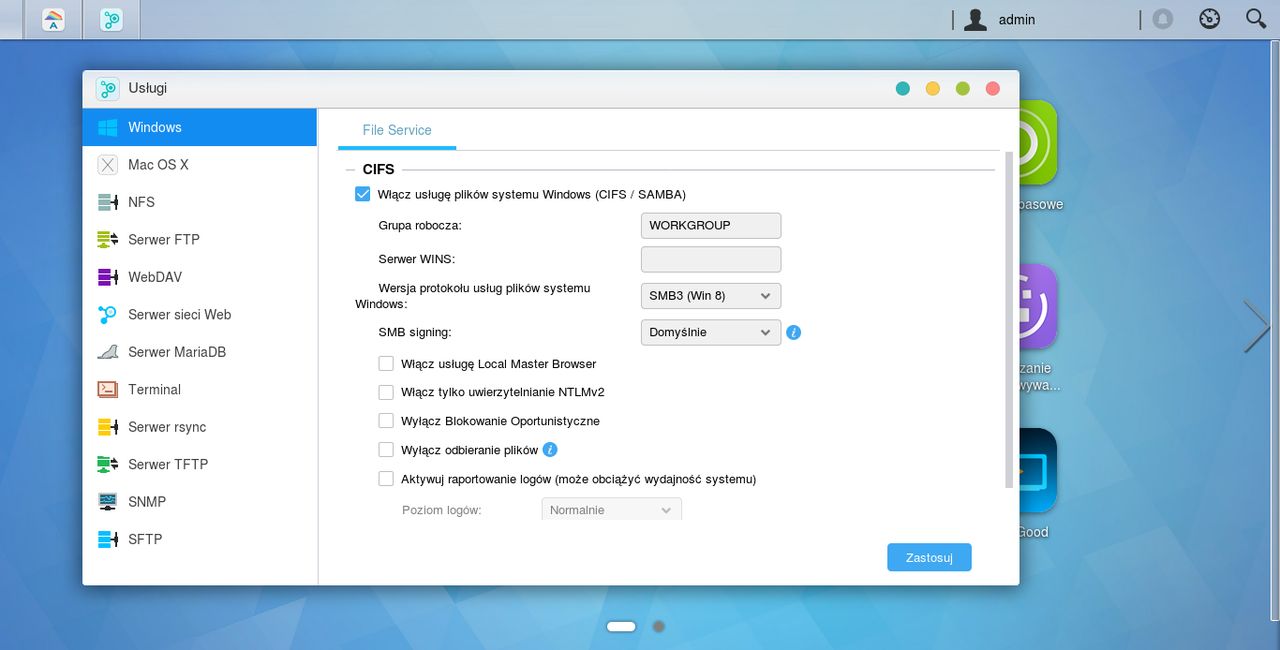
Task: Select the Serwer sieci Web icon
Action: (108, 315)
